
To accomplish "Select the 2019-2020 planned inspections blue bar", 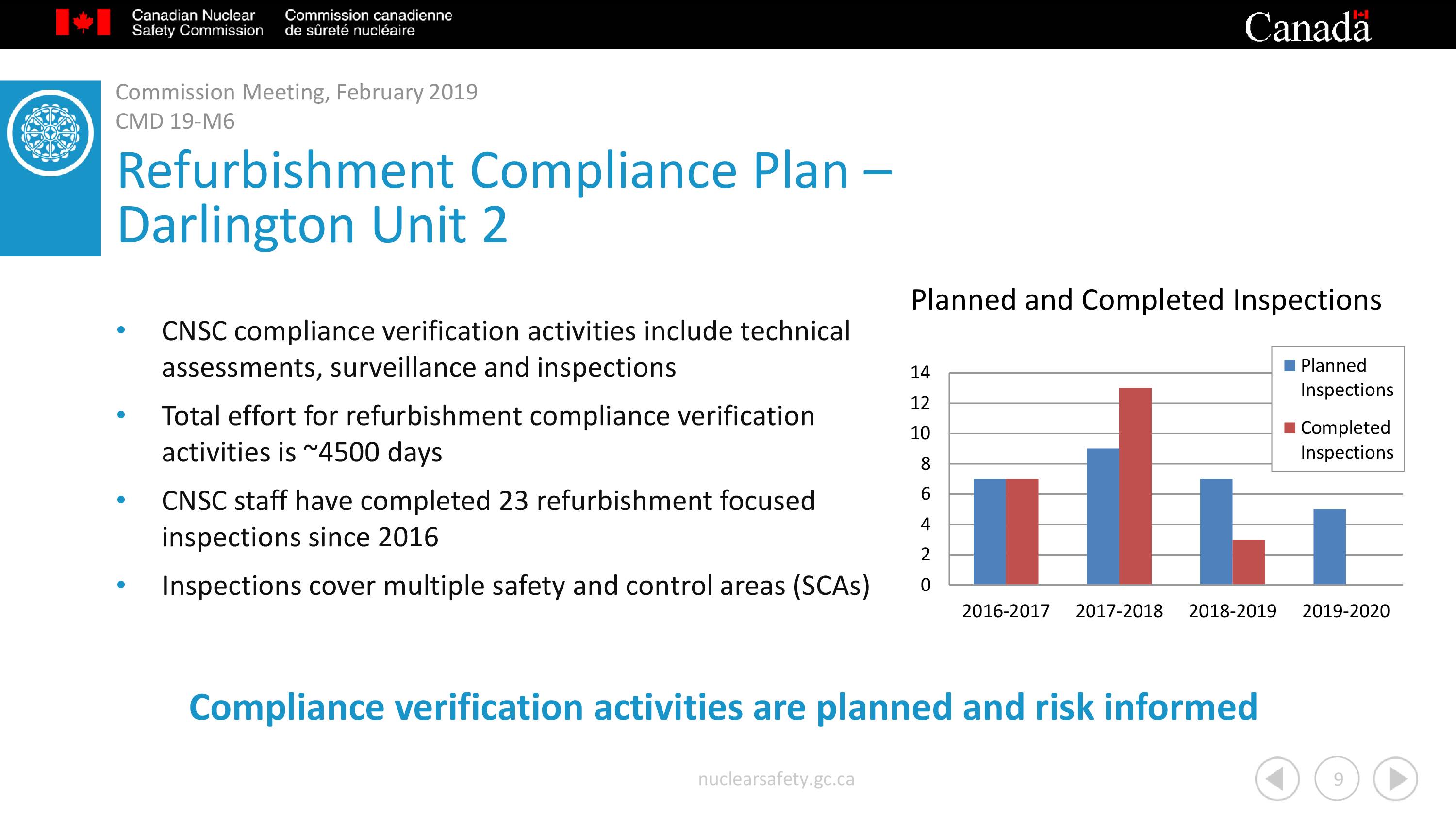I will [x=1329, y=546].
